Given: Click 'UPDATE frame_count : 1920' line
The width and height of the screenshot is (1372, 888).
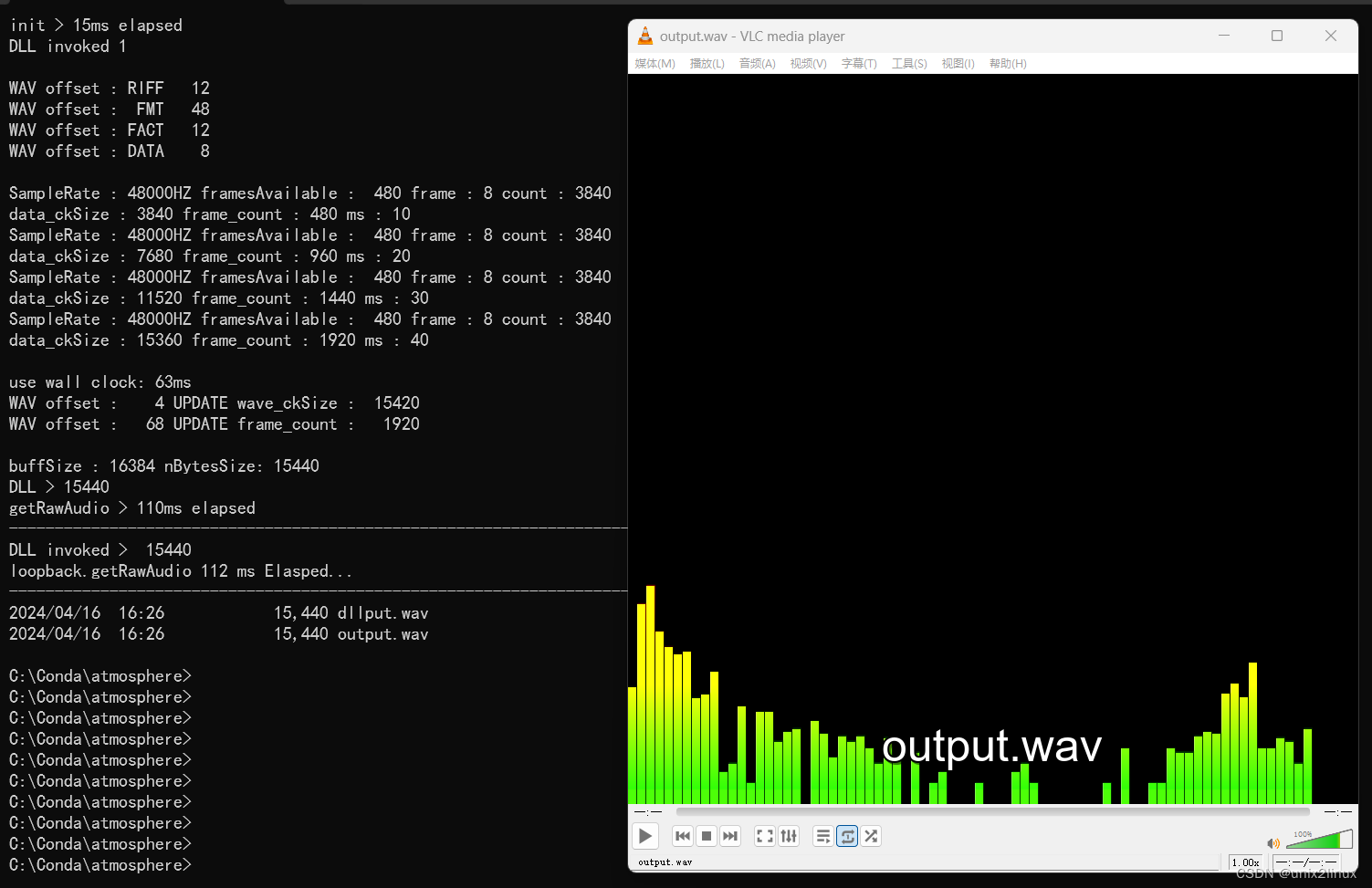Looking at the screenshot, I should [x=215, y=423].
